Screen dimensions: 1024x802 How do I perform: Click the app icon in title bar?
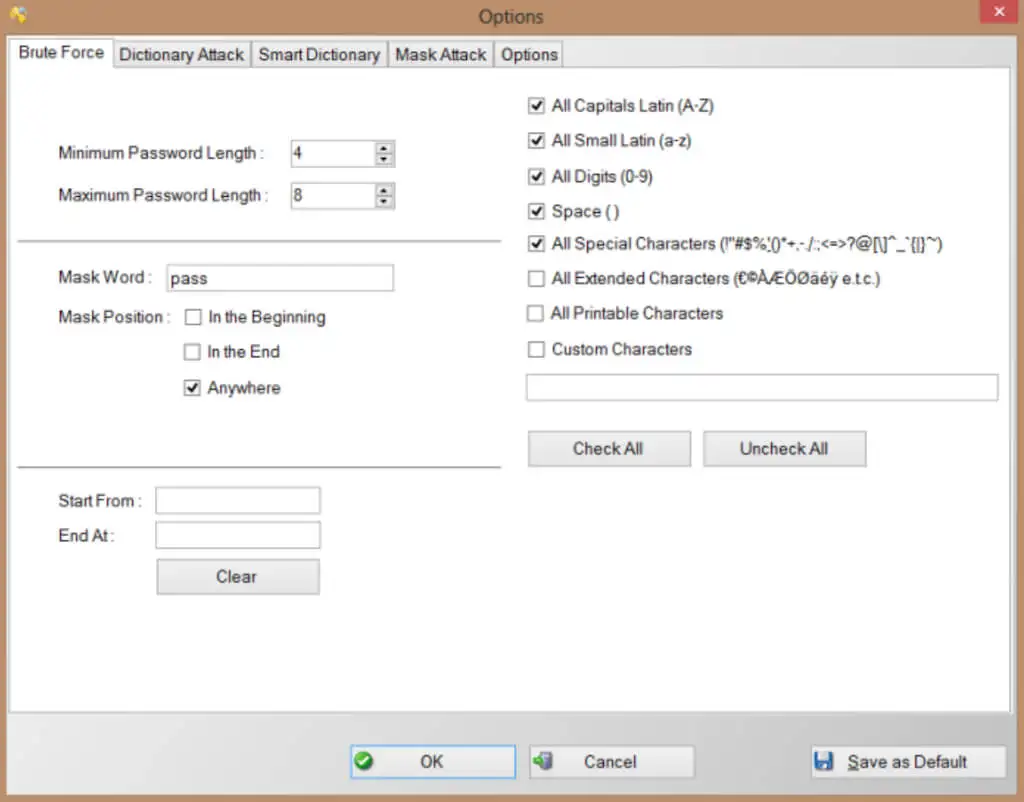[18, 14]
